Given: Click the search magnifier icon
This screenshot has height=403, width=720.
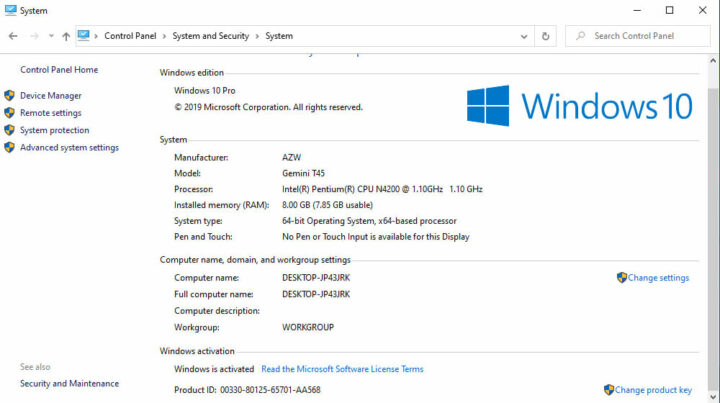Looking at the screenshot, I should [x=580, y=35].
